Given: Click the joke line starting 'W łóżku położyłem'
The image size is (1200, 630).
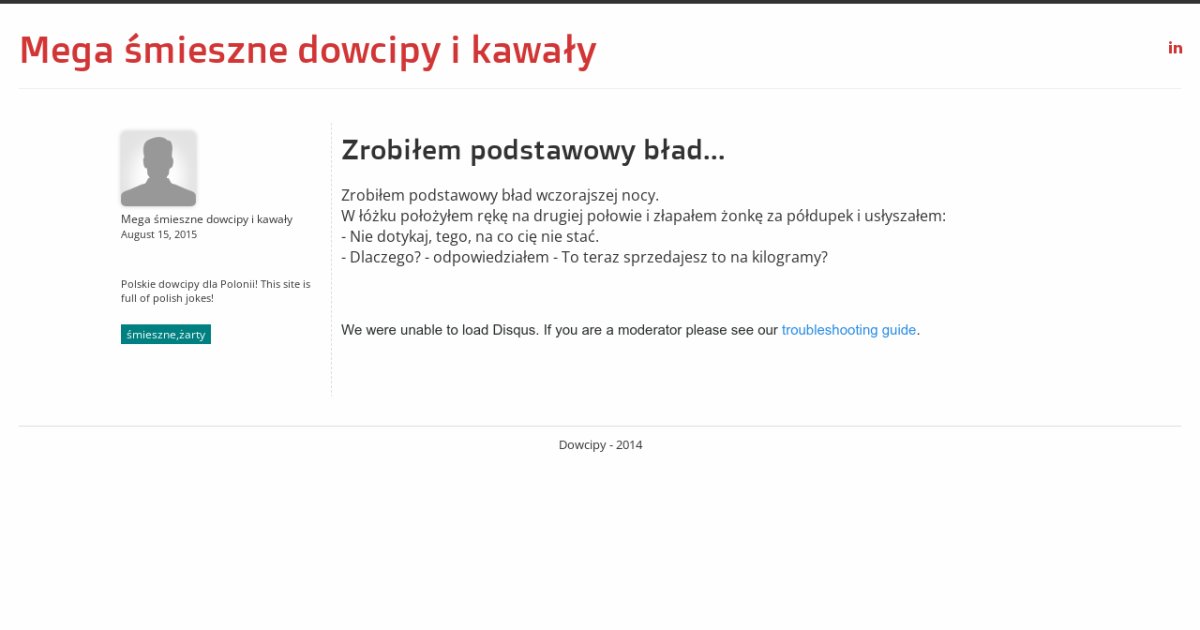Looking at the screenshot, I should click(642, 216).
